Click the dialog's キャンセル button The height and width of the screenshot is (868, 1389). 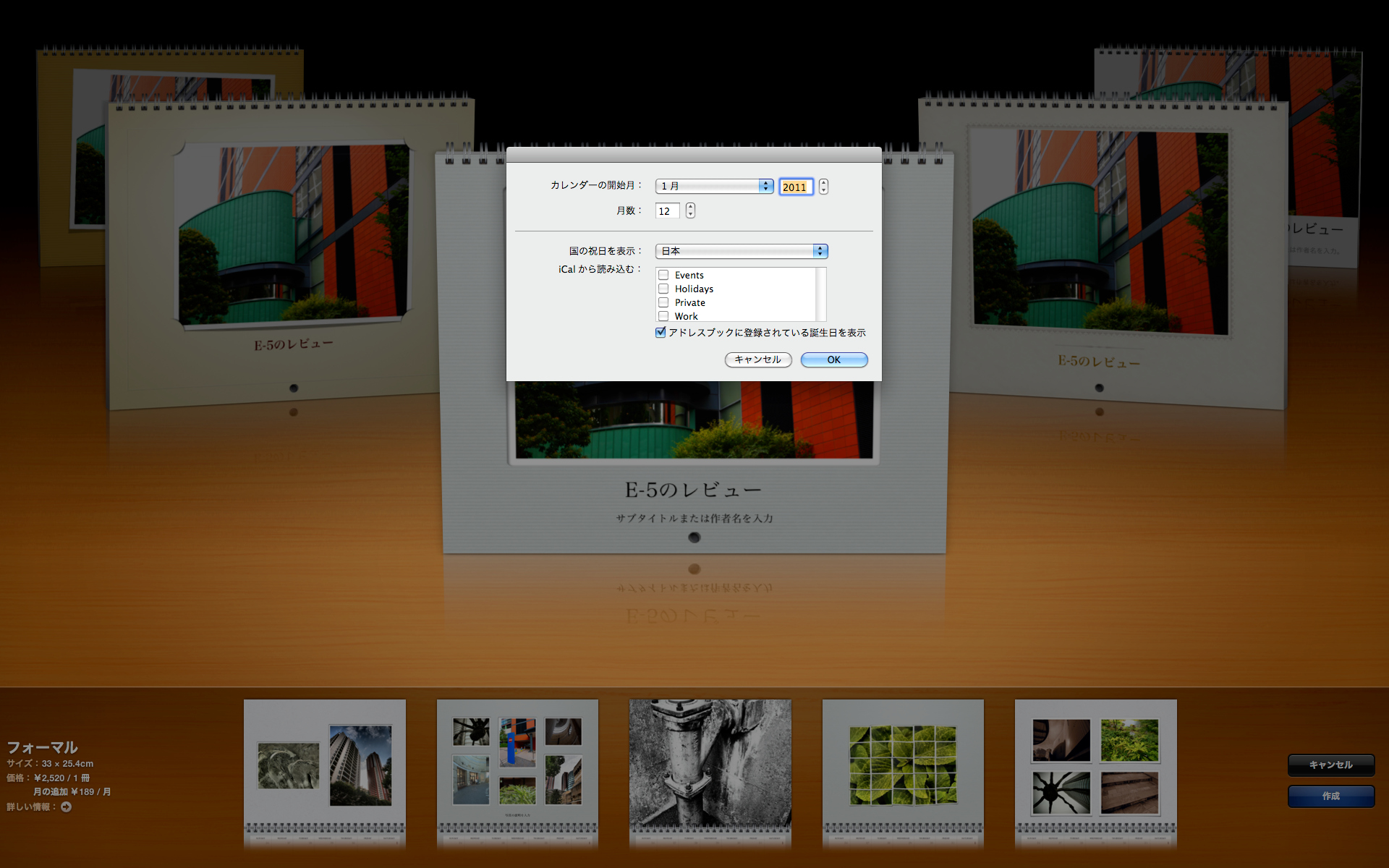tap(757, 359)
